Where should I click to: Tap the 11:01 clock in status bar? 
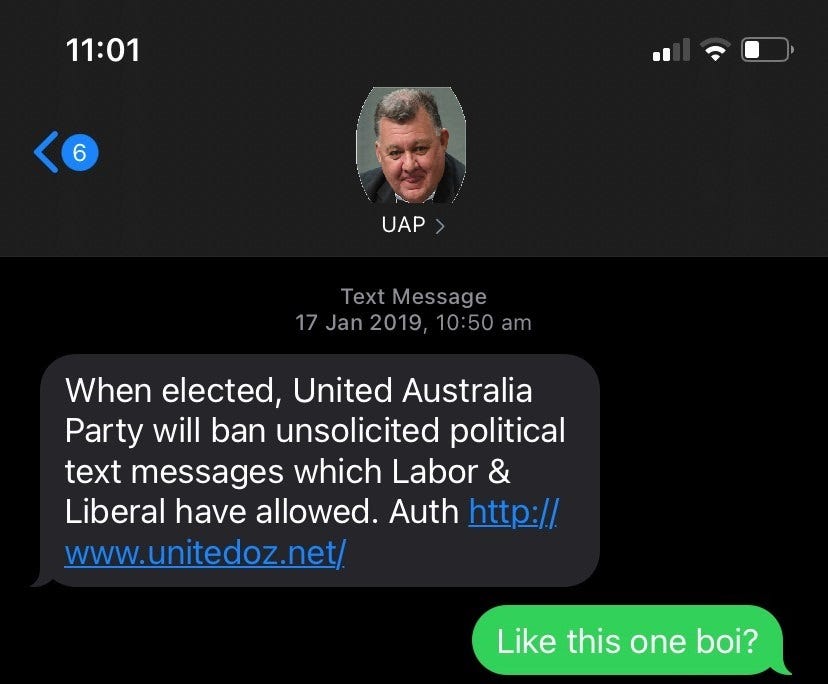pos(103,50)
